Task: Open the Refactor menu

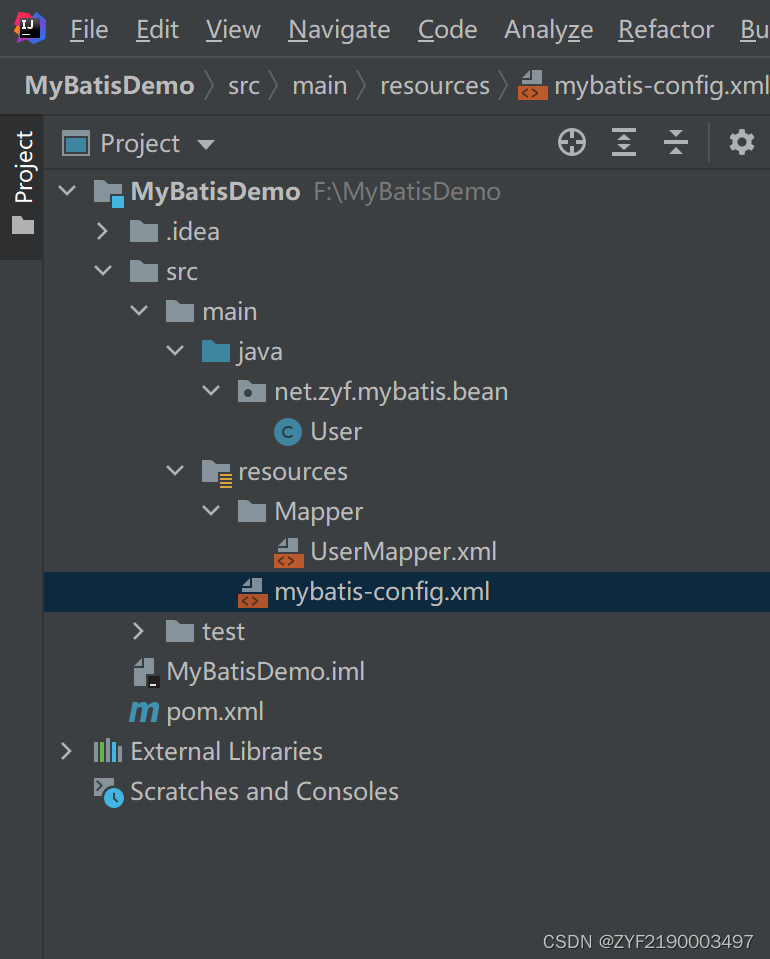Action: tap(666, 29)
